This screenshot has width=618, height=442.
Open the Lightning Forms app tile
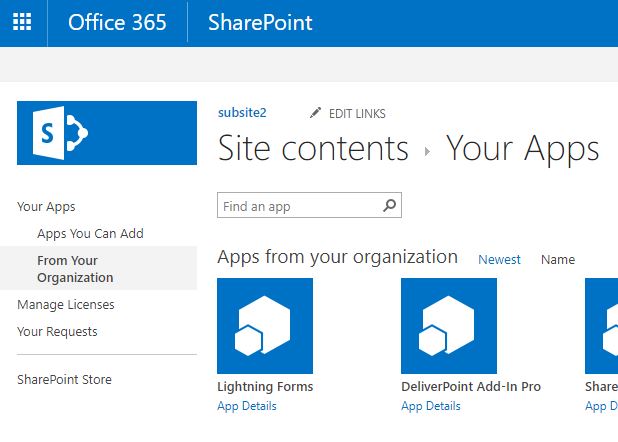click(x=265, y=326)
